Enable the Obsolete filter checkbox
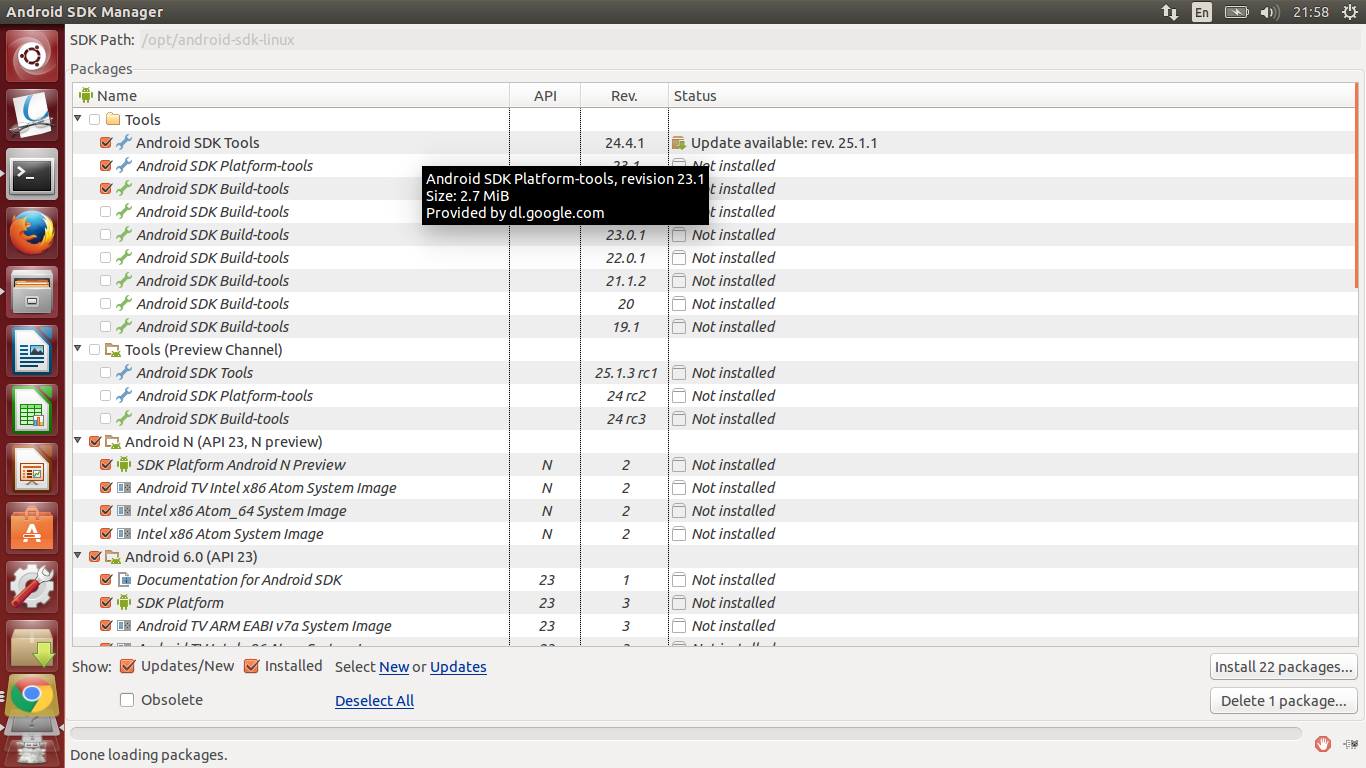The height and width of the screenshot is (768, 1366). (127, 700)
